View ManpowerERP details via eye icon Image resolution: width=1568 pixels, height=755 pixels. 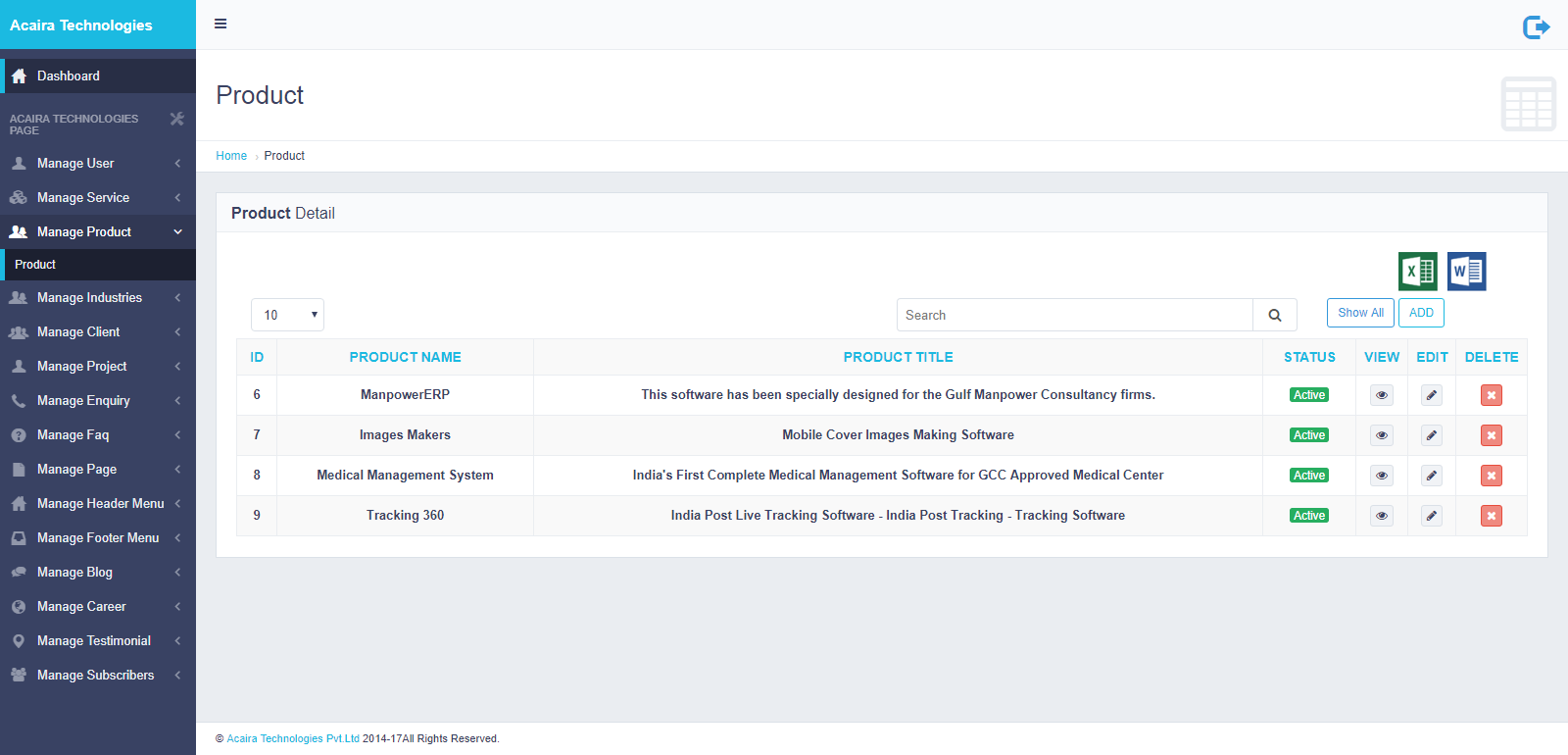click(1381, 395)
